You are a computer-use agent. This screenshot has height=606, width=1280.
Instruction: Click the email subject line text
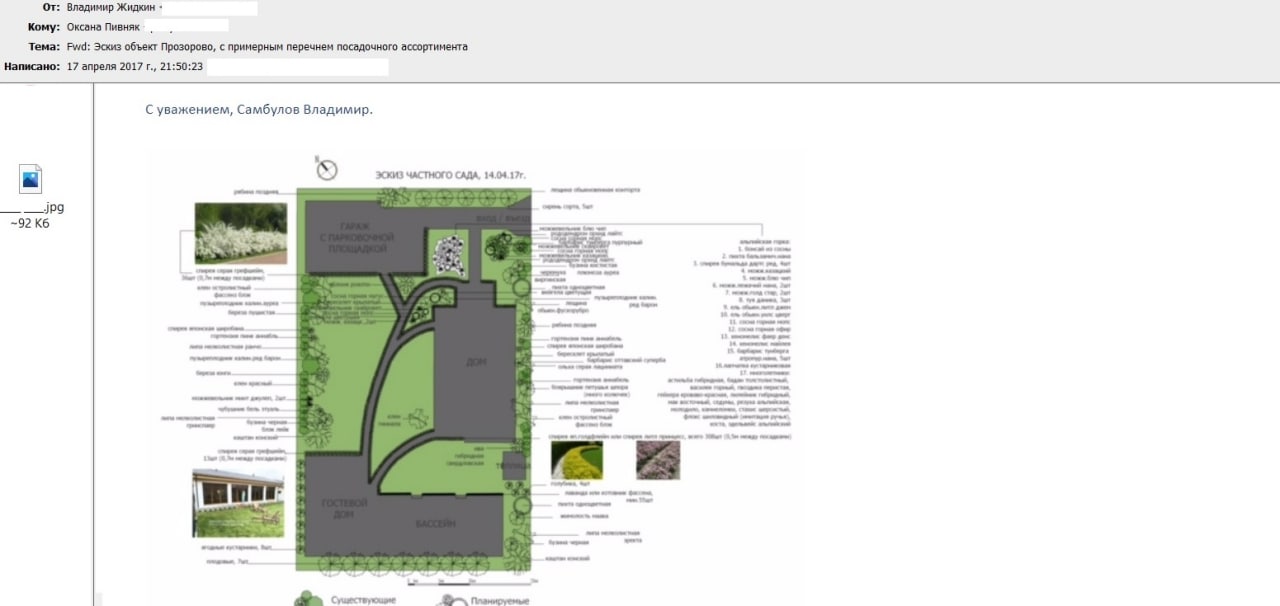[x=267, y=47]
